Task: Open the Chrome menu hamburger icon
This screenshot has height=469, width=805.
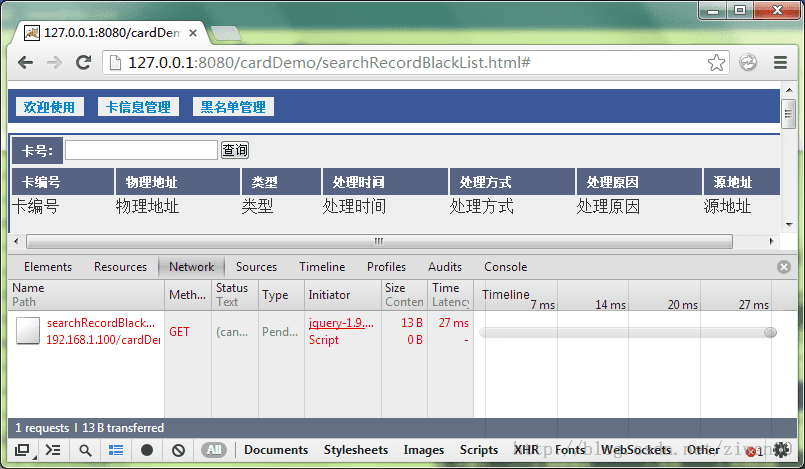Action: tap(780, 63)
